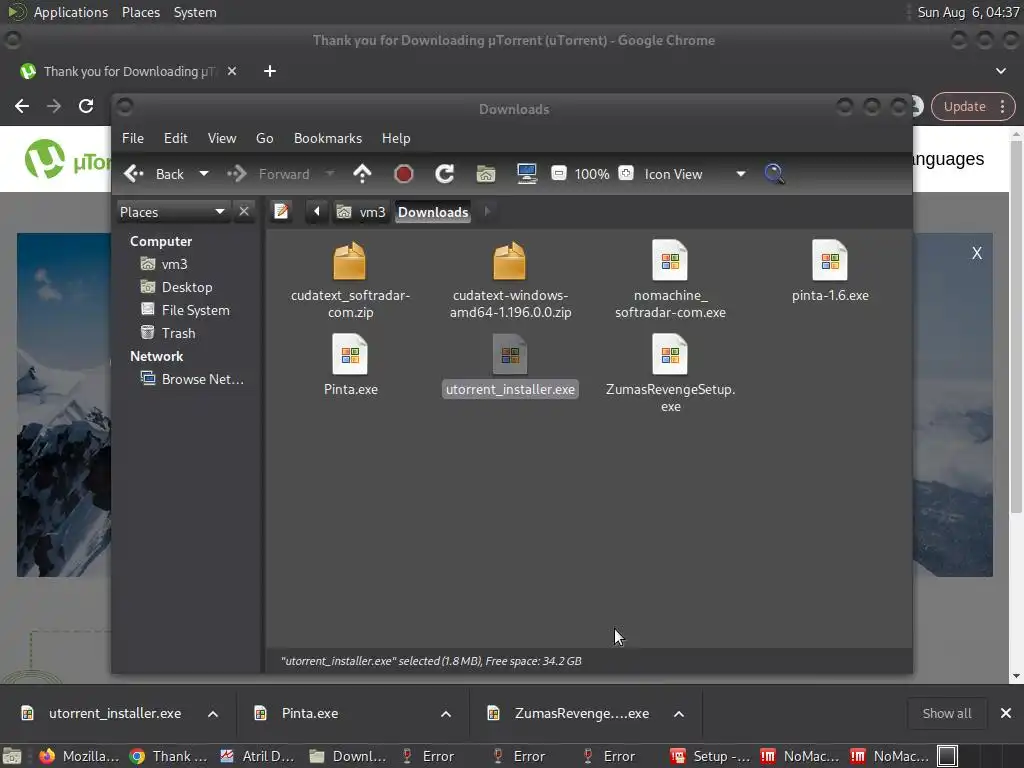Select Desktop in the Places sidebar

coord(177,287)
